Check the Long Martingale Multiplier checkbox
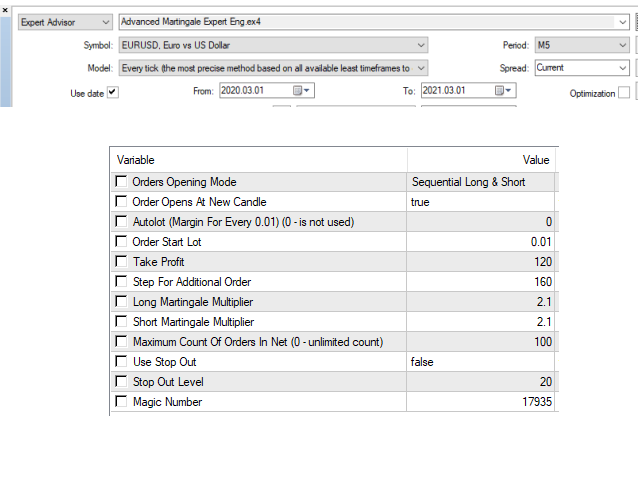 (121, 301)
